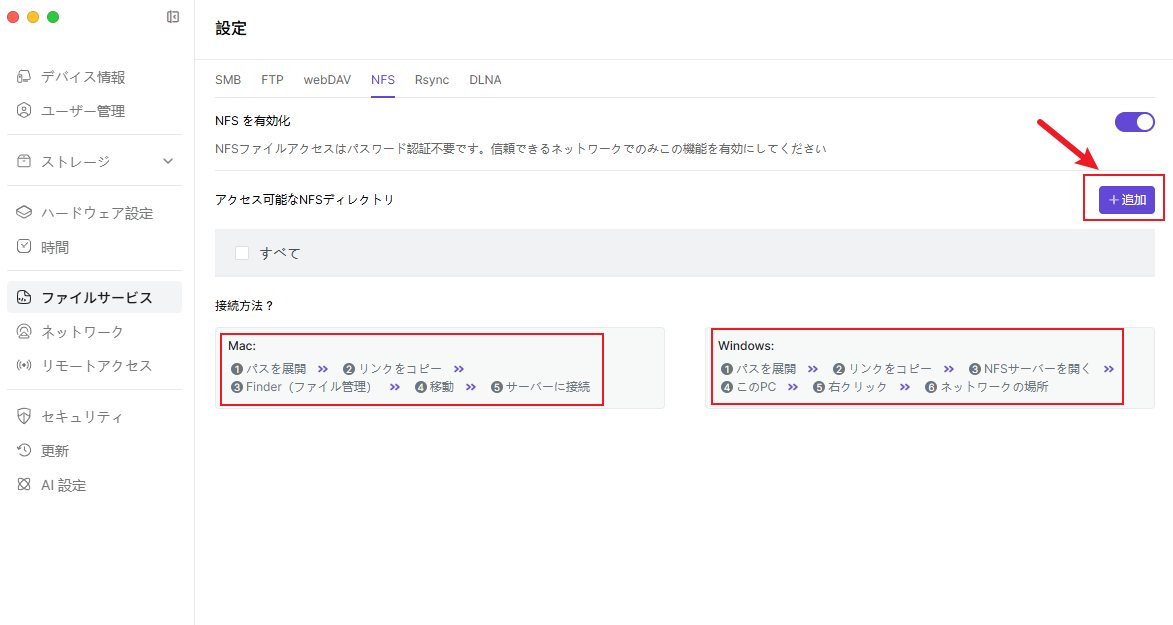
Task: Switch to the SMB tab
Action: click(228, 80)
